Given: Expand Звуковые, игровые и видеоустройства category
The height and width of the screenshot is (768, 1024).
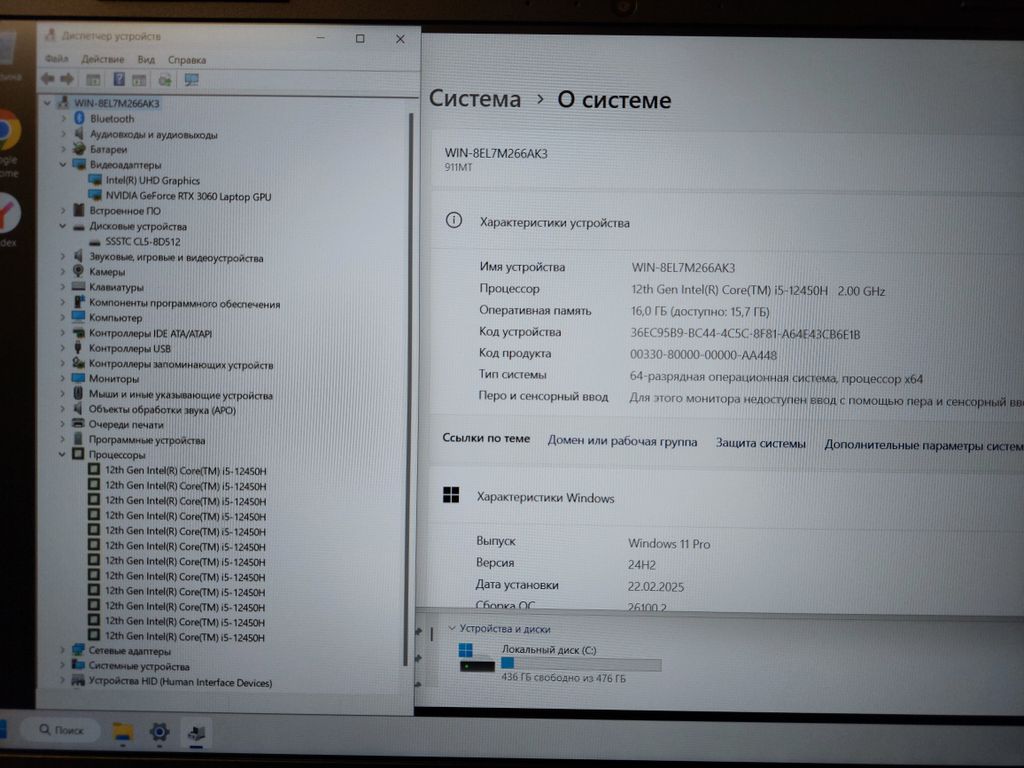Looking at the screenshot, I should point(63,257).
